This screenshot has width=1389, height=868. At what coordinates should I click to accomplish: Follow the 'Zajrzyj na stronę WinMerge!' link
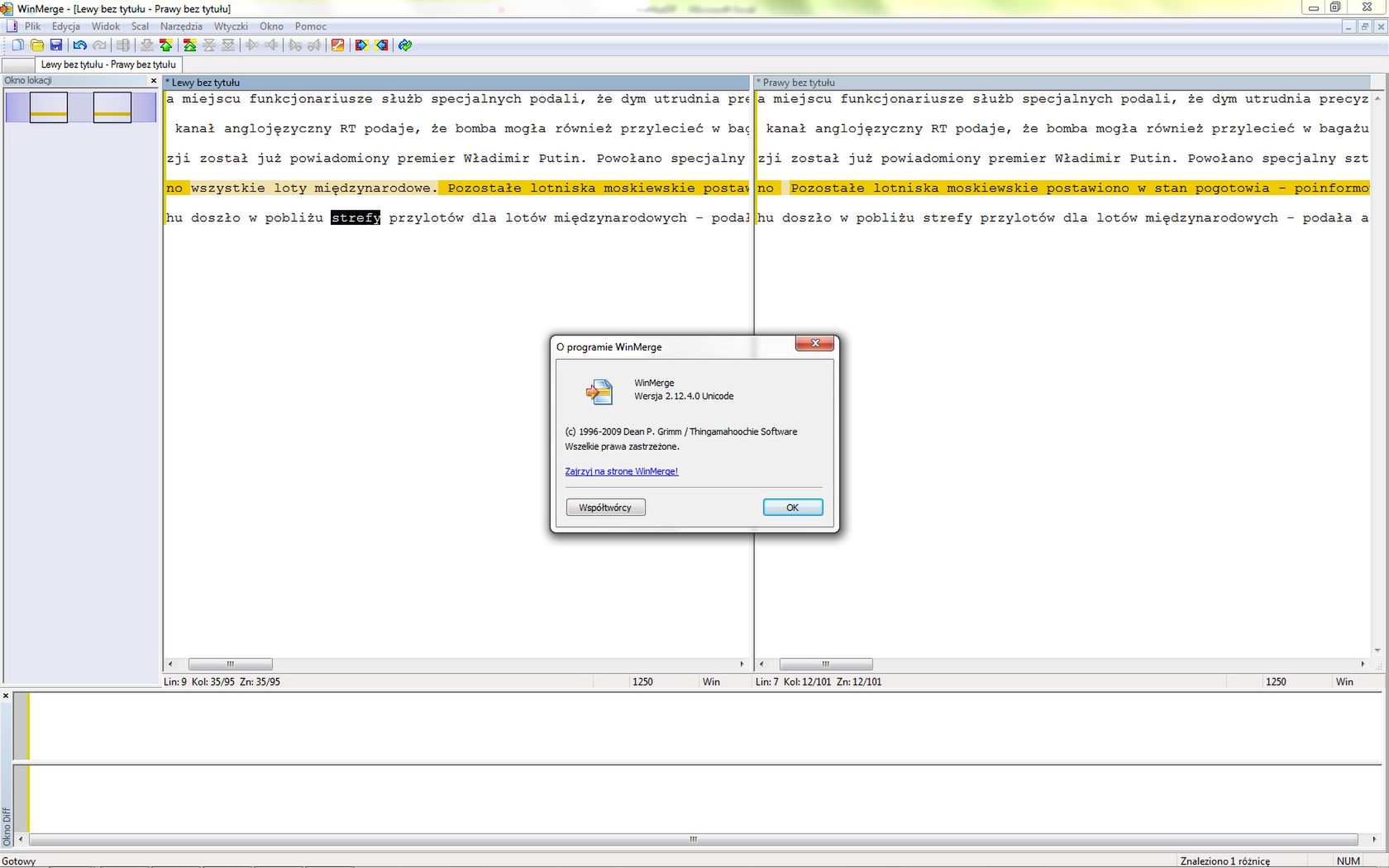(x=621, y=471)
